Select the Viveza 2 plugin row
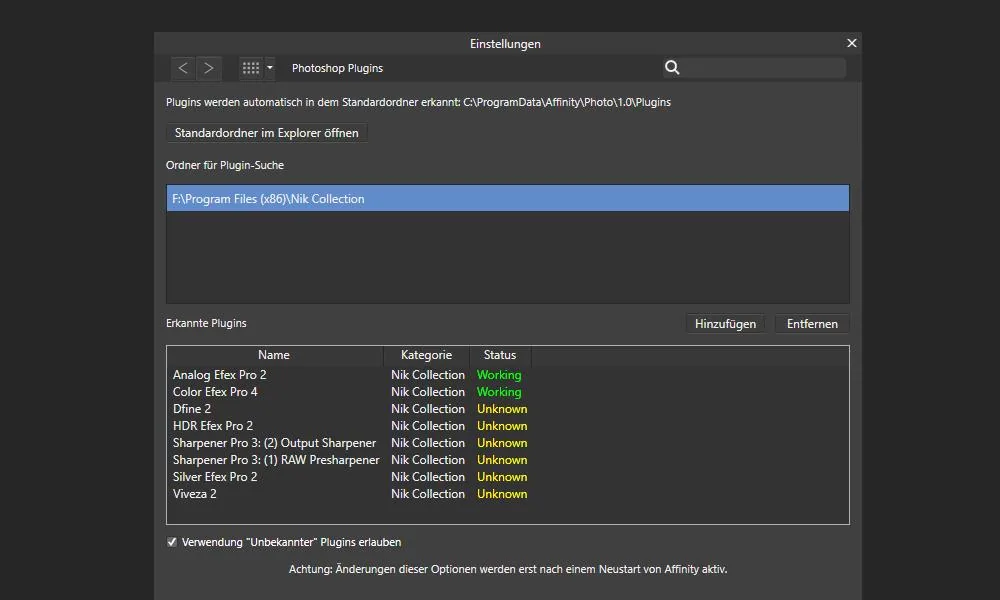Viewport: 1000px width, 600px height. [x=508, y=494]
